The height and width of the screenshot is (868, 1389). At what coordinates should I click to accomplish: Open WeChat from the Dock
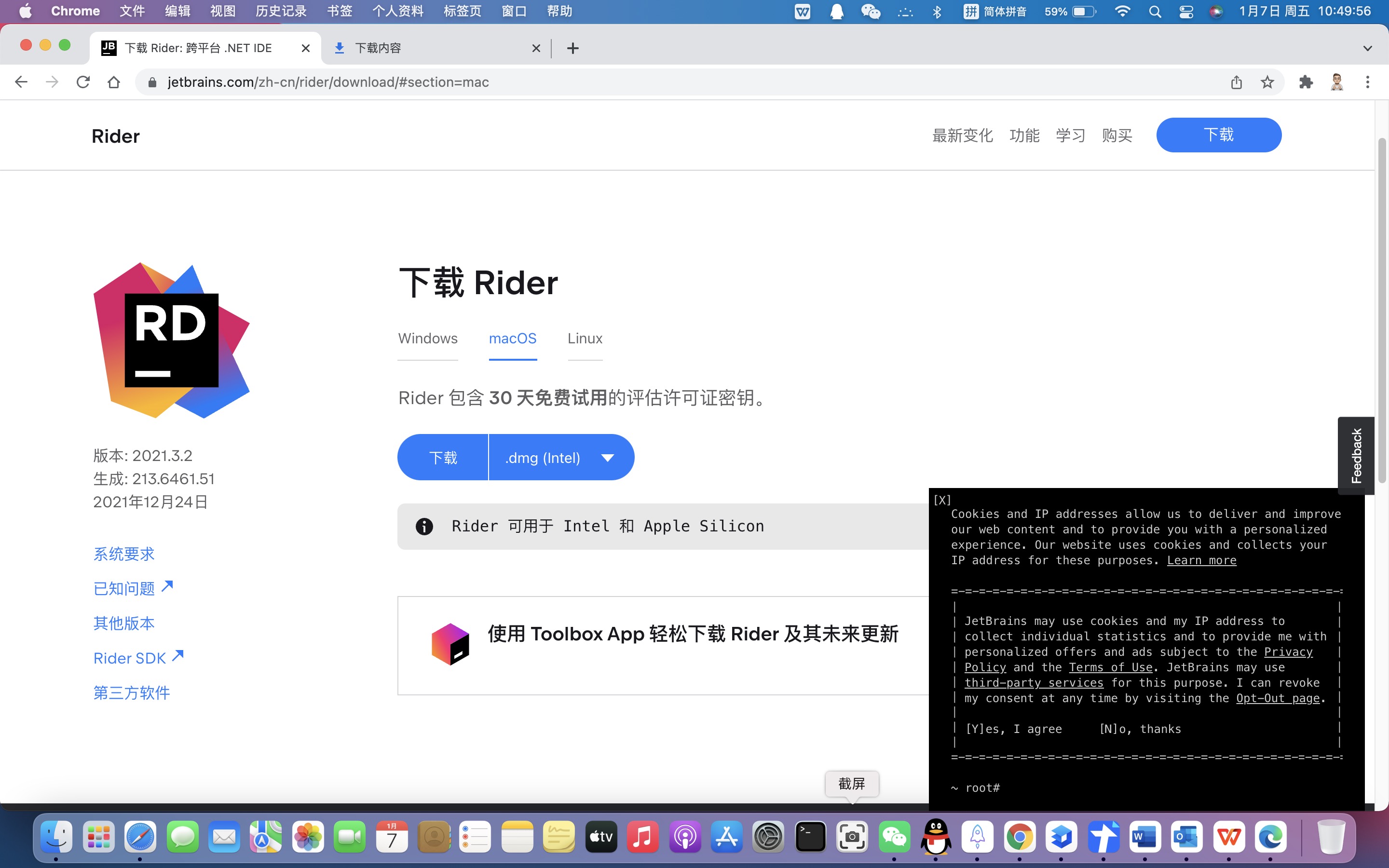coord(894,837)
